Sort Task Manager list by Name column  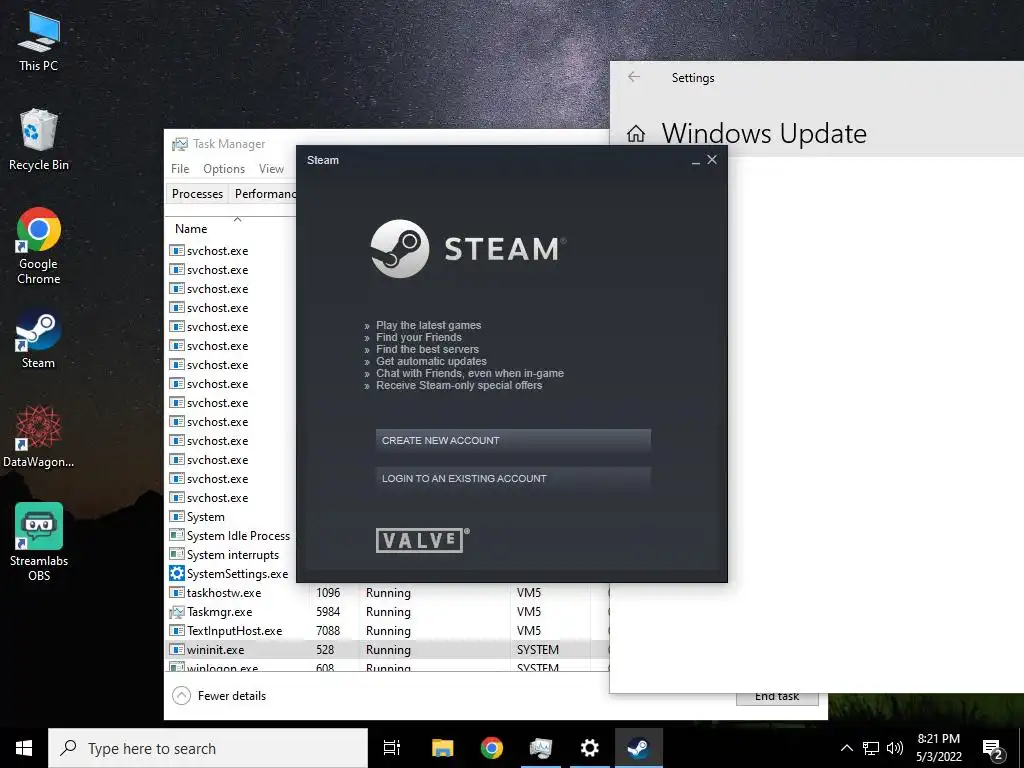pos(191,229)
